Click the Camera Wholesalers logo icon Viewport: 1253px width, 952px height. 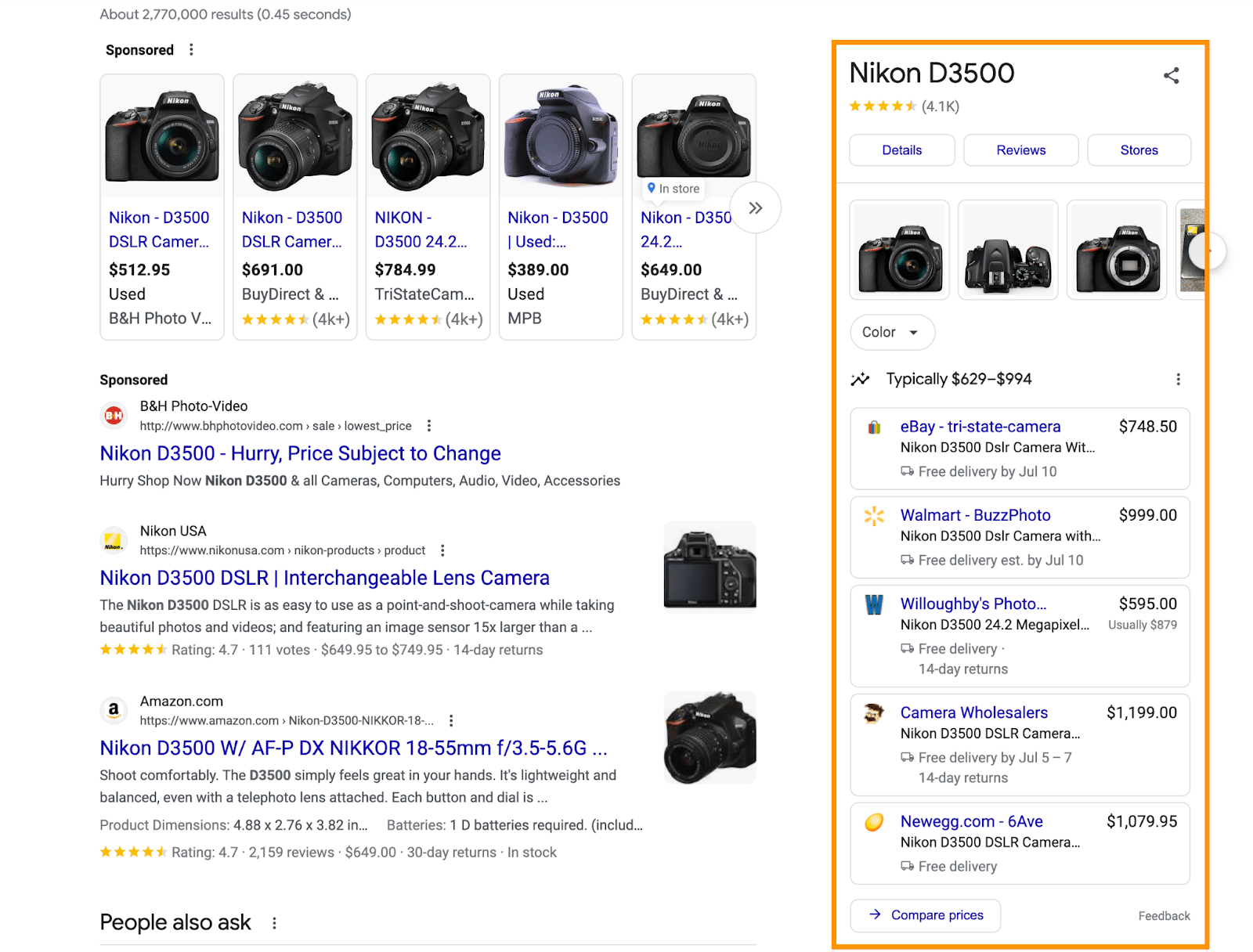point(874,713)
